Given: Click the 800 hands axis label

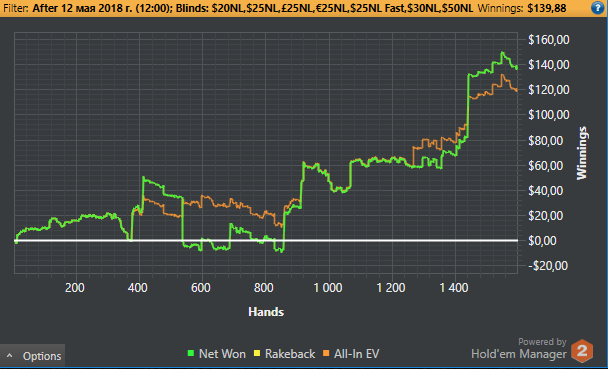Looking at the screenshot, I should coord(264,288).
